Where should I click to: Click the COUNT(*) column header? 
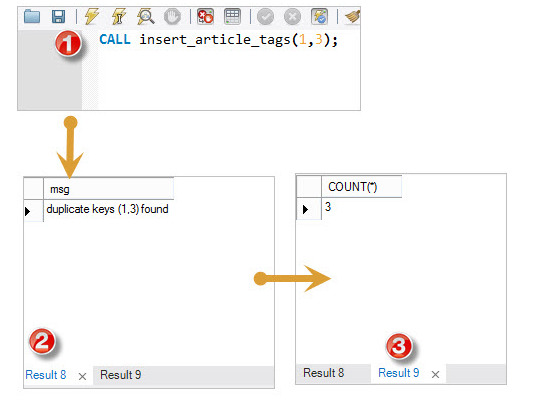pyautogui.click(x=361, y=187)
